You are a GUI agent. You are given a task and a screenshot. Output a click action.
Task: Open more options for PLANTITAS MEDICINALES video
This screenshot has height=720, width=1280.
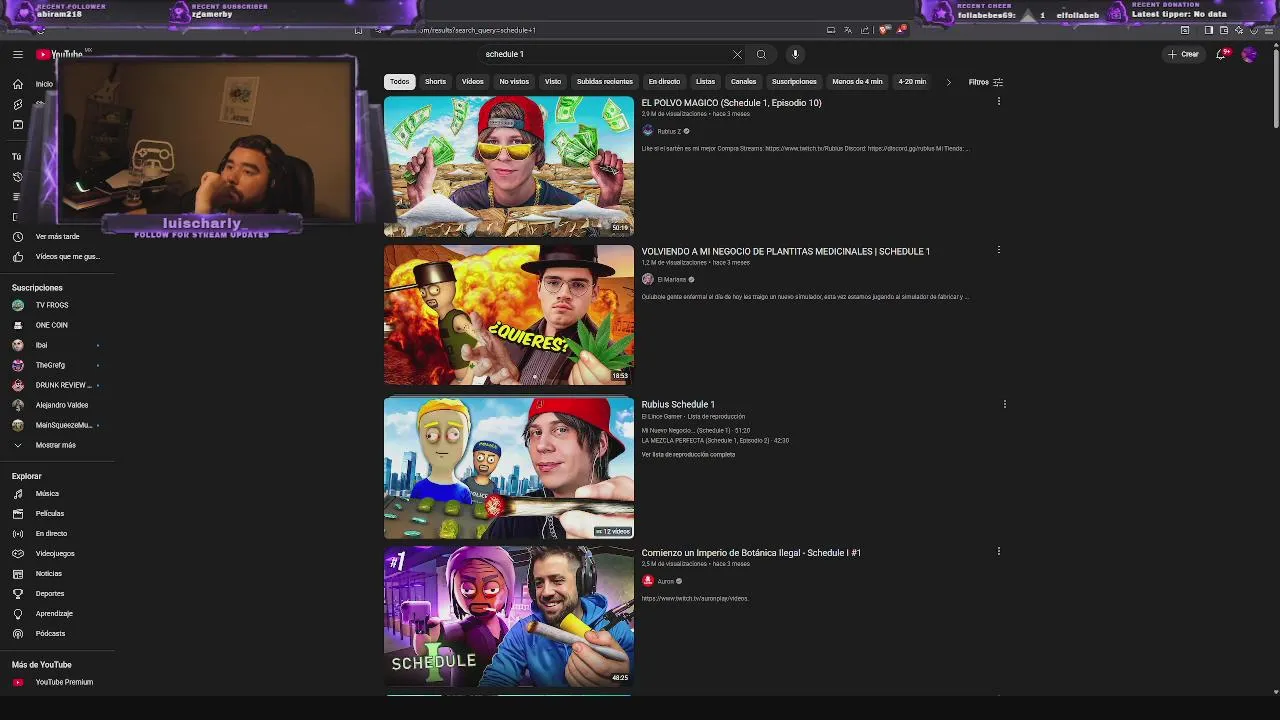point(998,250)
